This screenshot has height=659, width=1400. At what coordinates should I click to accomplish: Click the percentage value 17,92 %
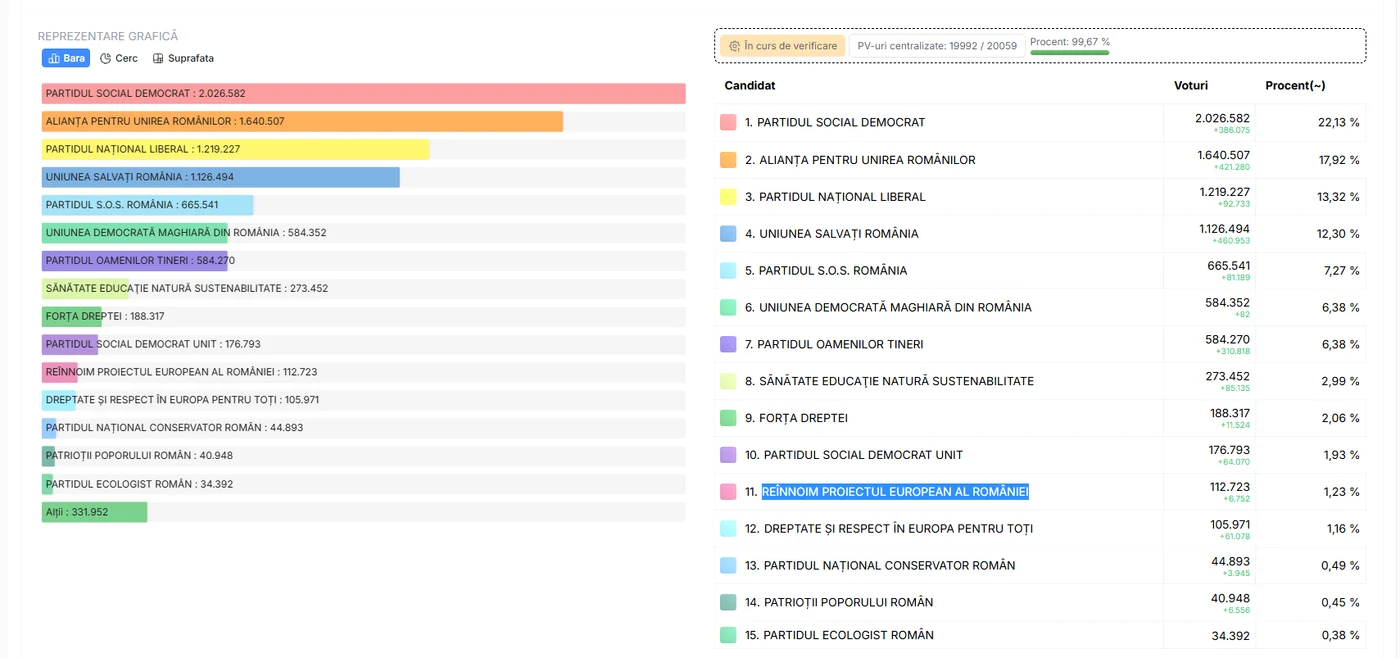point(1339,159)
